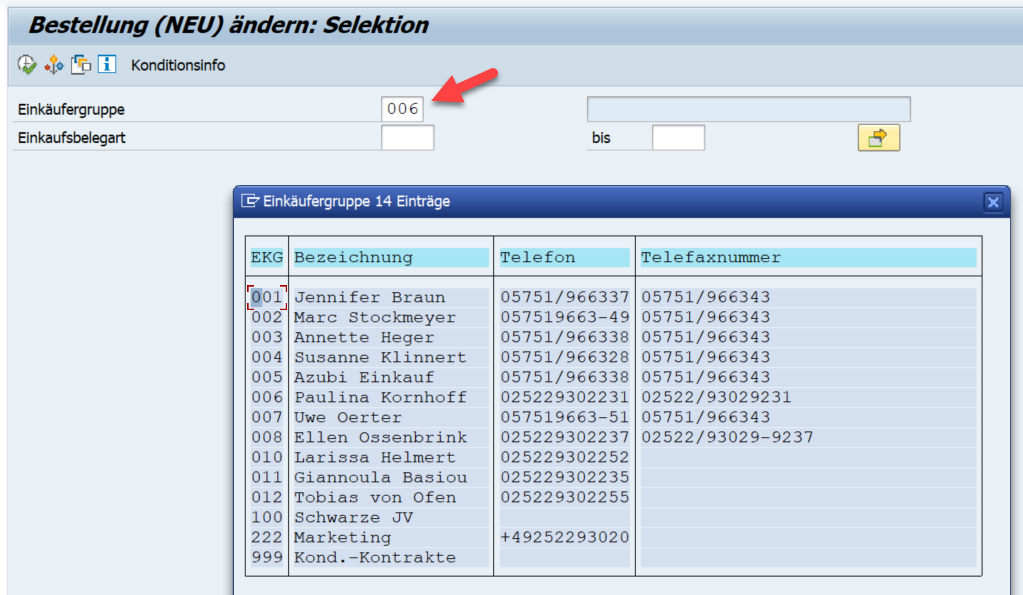Close the Einkäufergruppe popup dialog
The image size is (1023, 595).
point(992,202)
